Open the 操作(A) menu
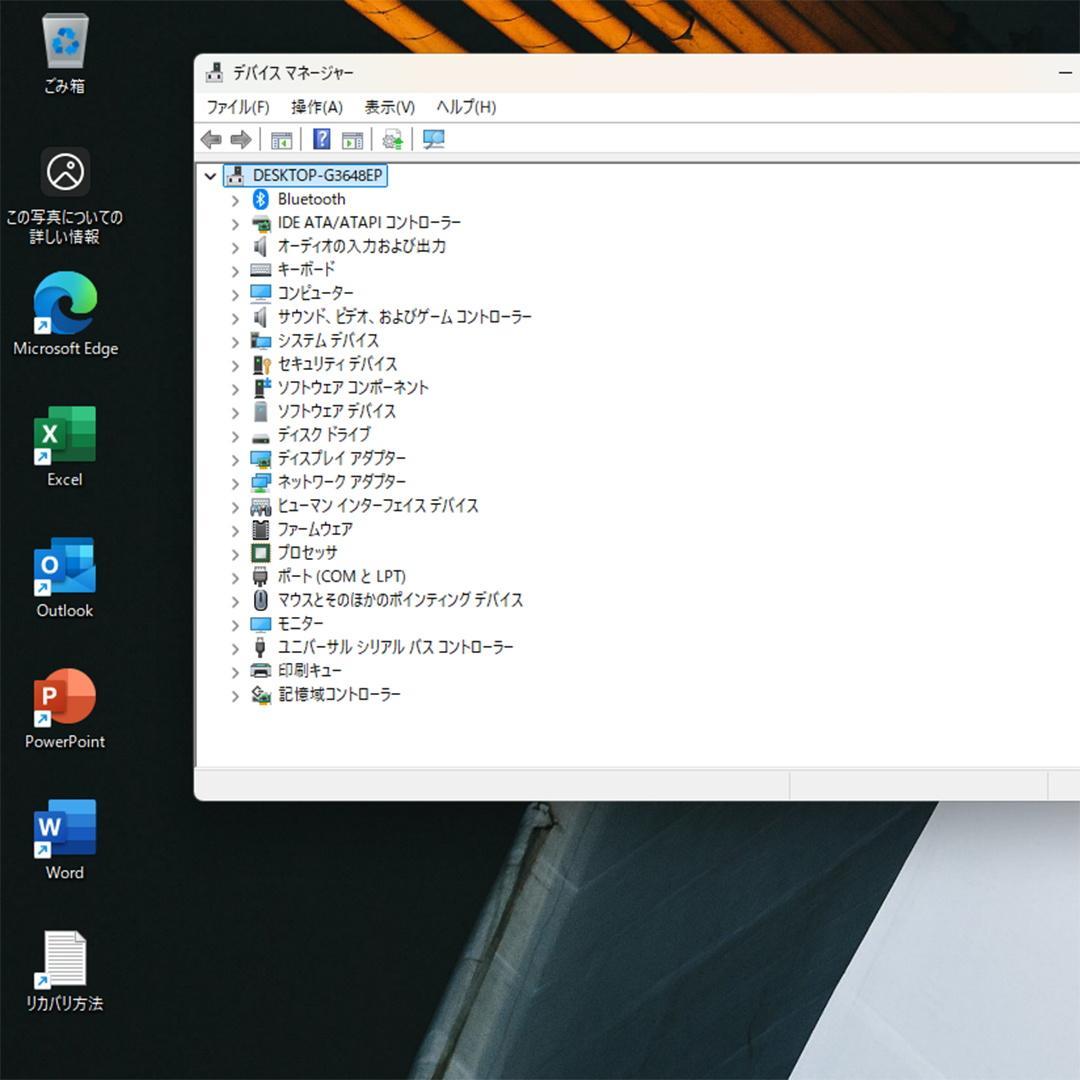 click(x=316, y=107)
